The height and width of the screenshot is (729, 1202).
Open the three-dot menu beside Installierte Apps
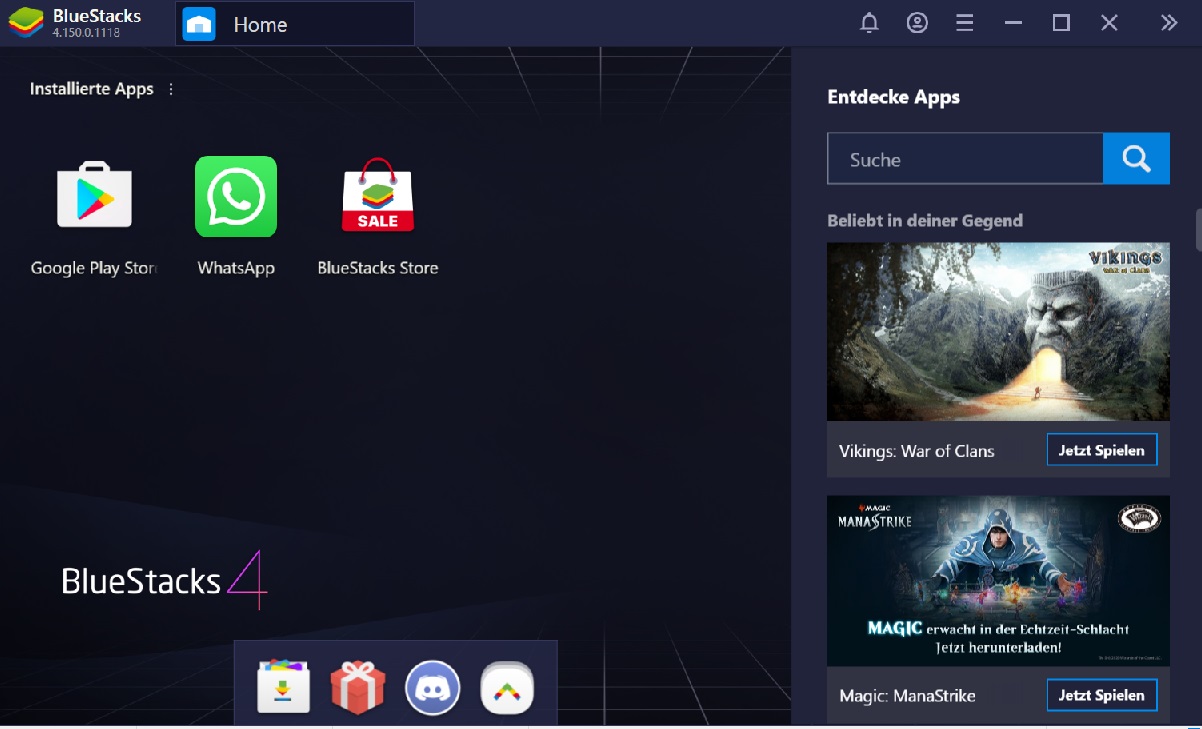171,89
